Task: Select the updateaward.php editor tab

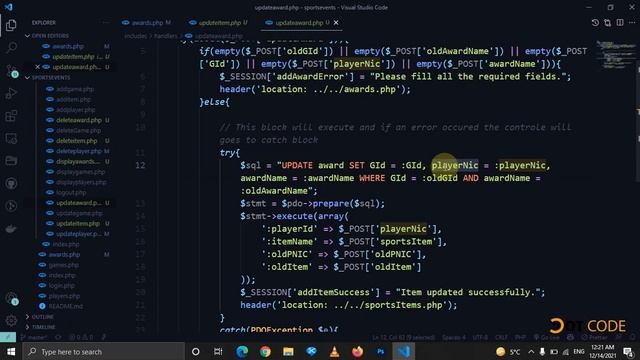Action: point(300,23)
